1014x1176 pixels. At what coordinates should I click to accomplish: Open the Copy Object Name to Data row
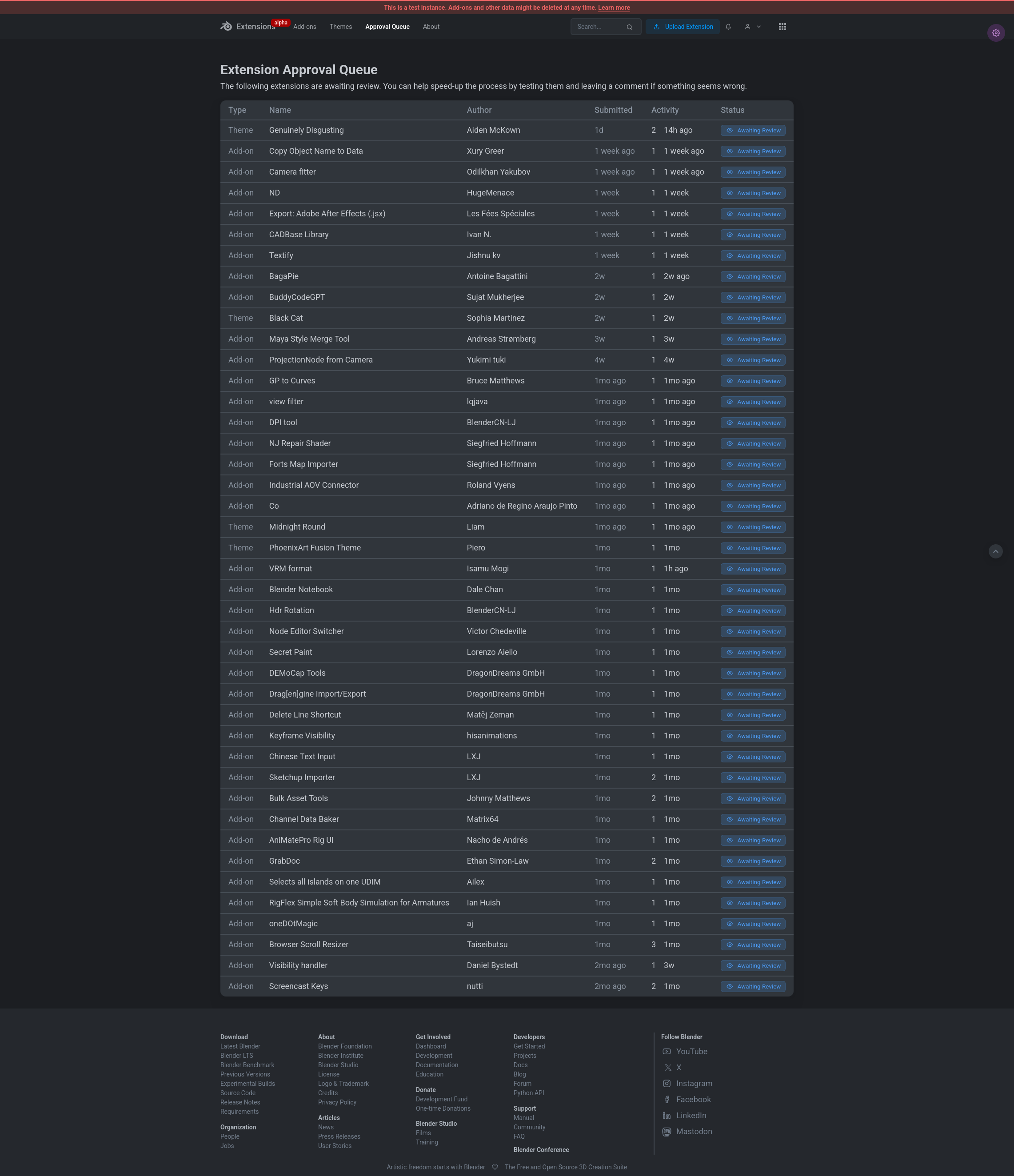pos(507,151)
